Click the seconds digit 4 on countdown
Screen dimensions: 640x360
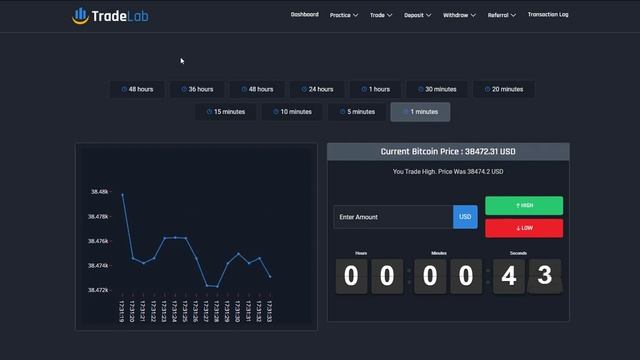point(509,276)
